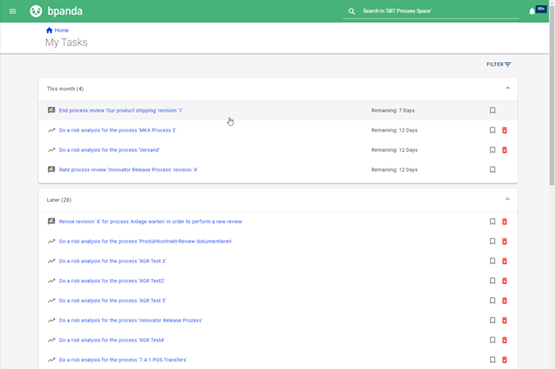Open risk analysis link for 'Innovator Release Prozess'
The image size is (555, 369).
click(x=131, y=321)
